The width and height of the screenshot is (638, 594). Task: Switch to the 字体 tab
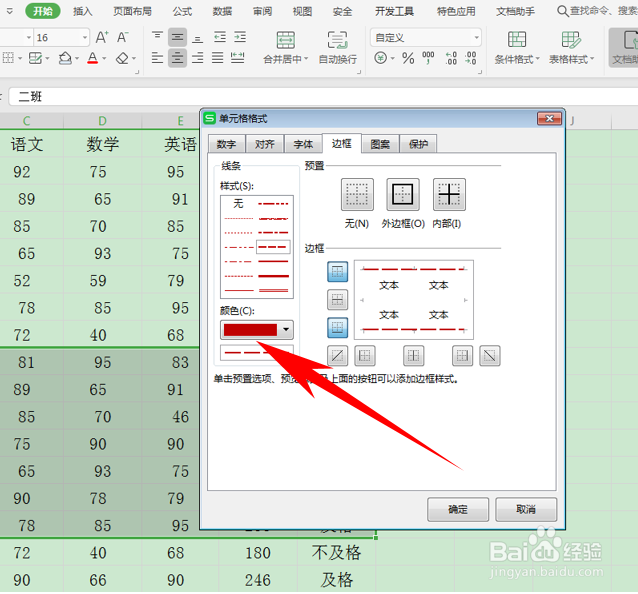click(x=303, y=144)
